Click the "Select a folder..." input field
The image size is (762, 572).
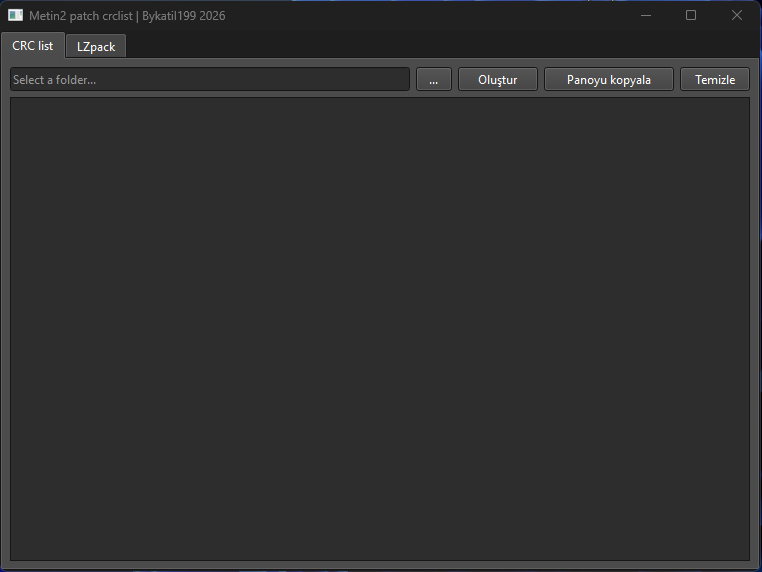pos(210,80)
